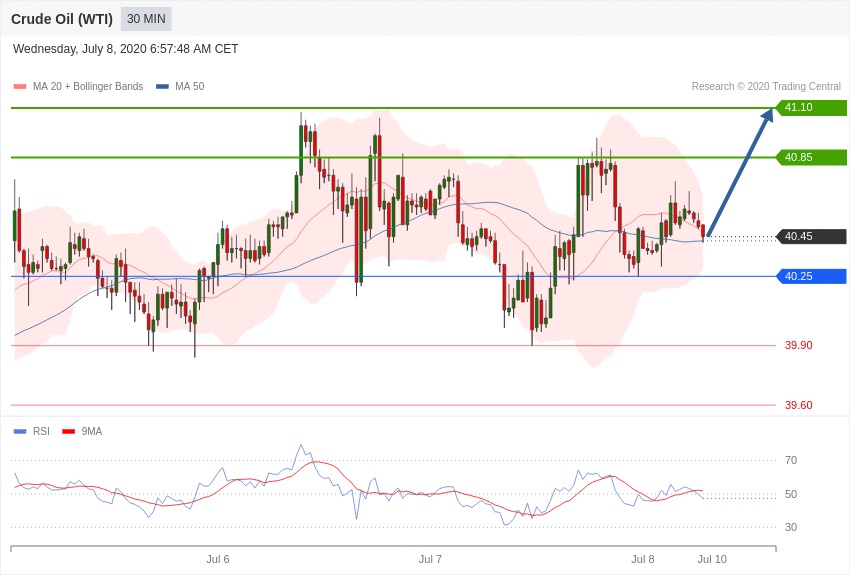Toggle the MA 20 + Bollinger Bands legend label
This screenshot has height=576, width=850.
pos(88,87)
